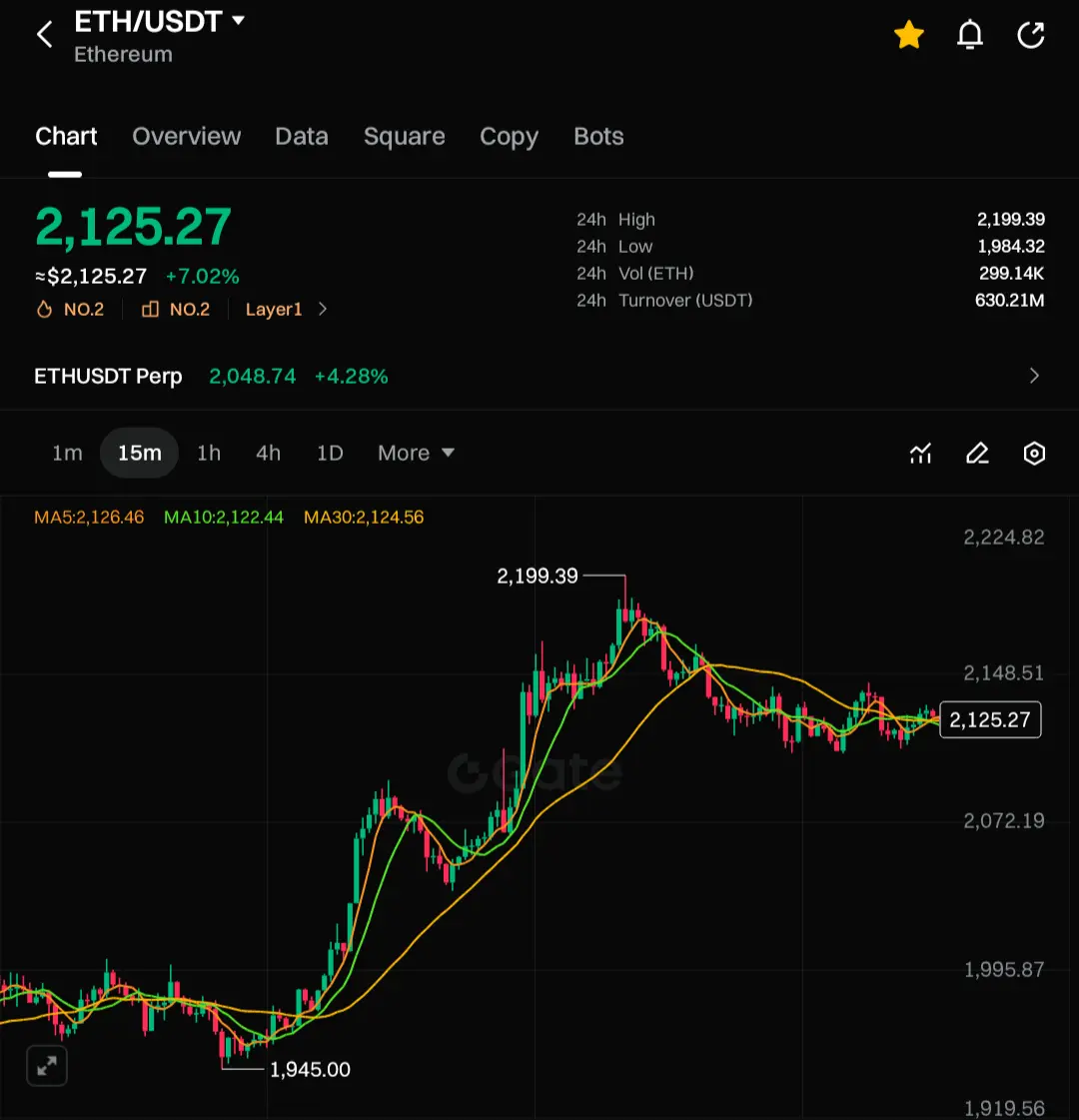Tap the 24h Vol (ETH) value 299.14K

(1011, 274)
